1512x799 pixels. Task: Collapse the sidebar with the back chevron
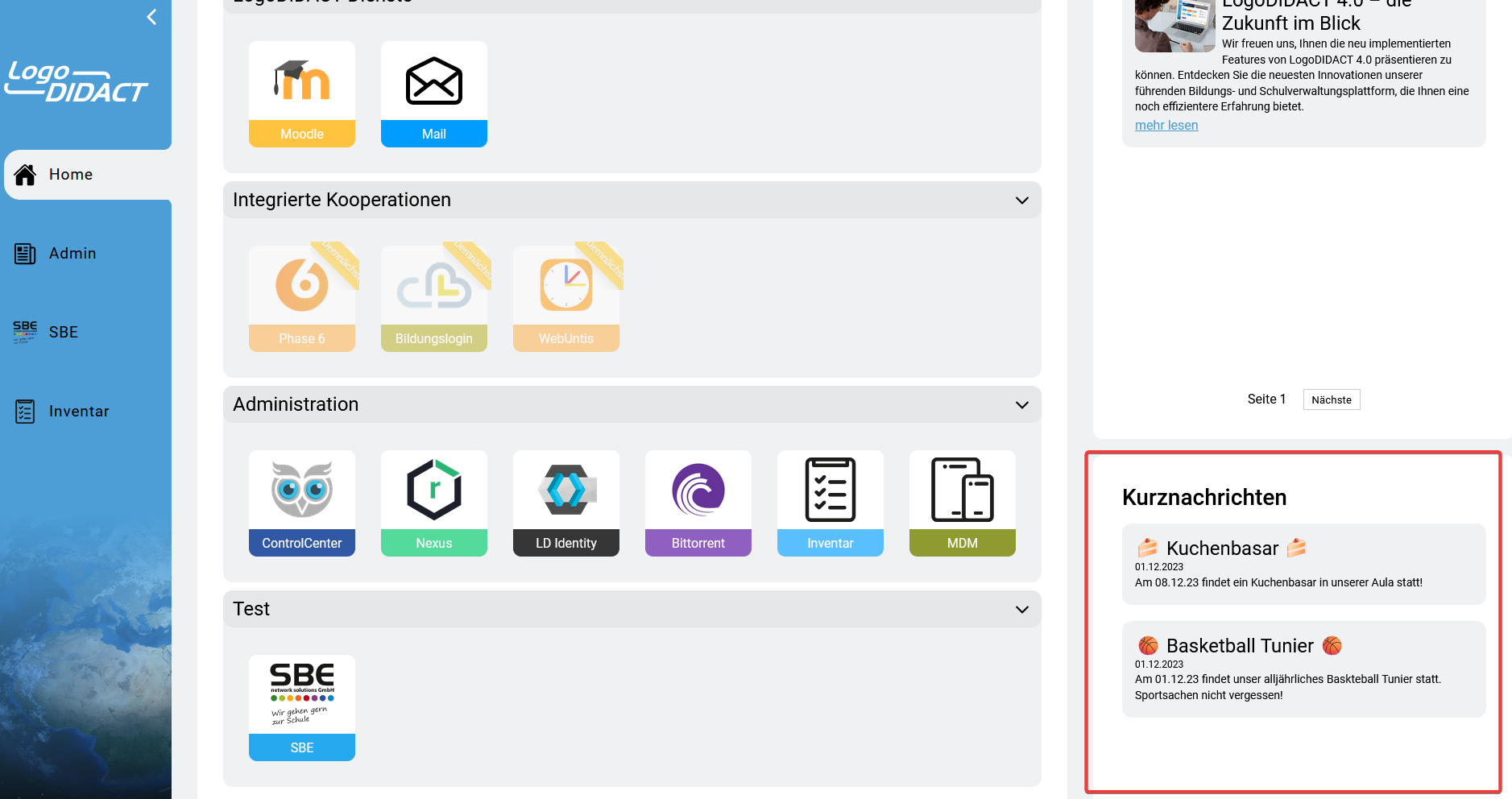151,17
